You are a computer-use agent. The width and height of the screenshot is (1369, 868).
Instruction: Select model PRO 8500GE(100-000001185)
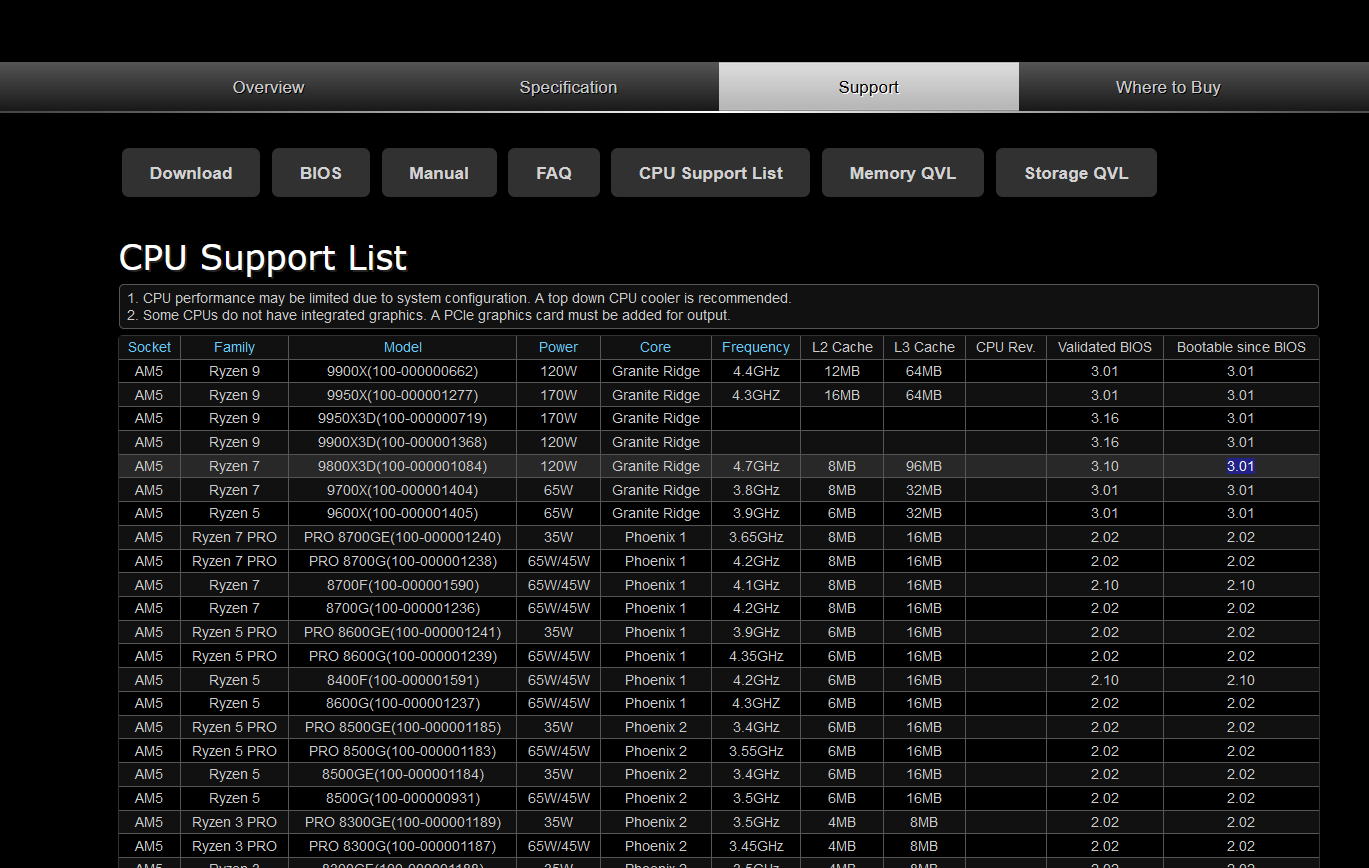tap(403, 727)
